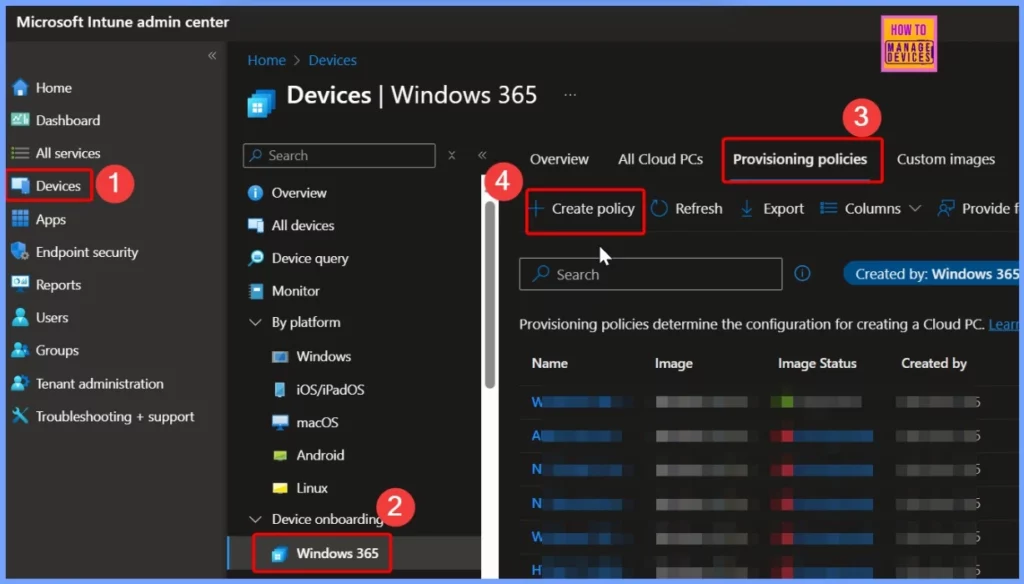Click the Home breadcrumb link

pos(266,60)
